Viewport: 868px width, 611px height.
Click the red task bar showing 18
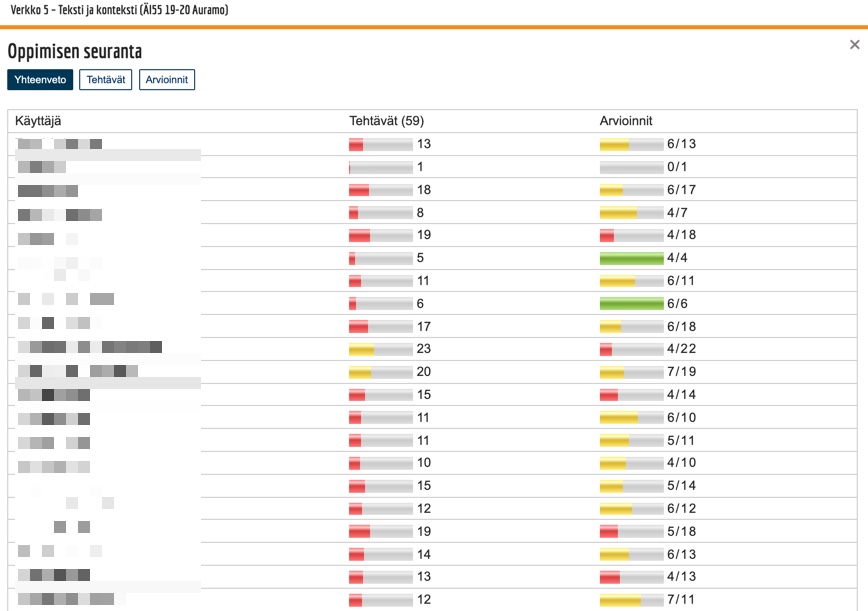click(x=380, y=190)
